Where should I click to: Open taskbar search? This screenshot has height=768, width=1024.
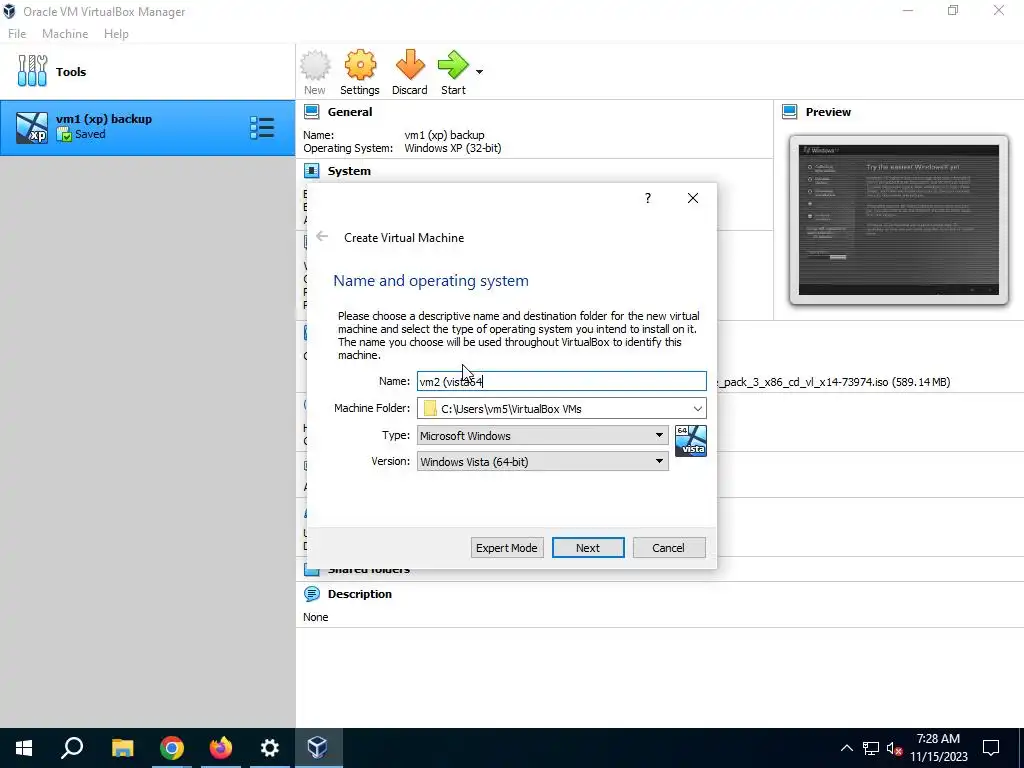(72, 748)
